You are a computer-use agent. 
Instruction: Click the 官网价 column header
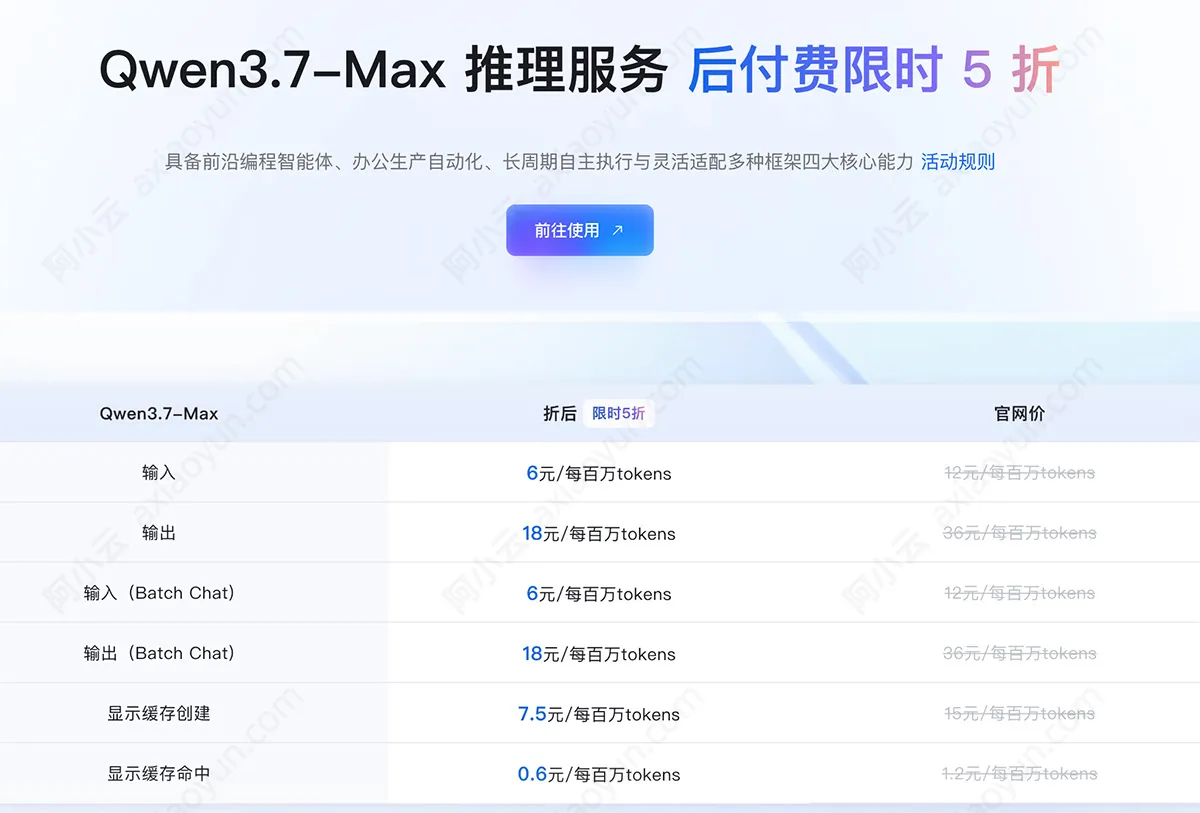(1020, 413)
